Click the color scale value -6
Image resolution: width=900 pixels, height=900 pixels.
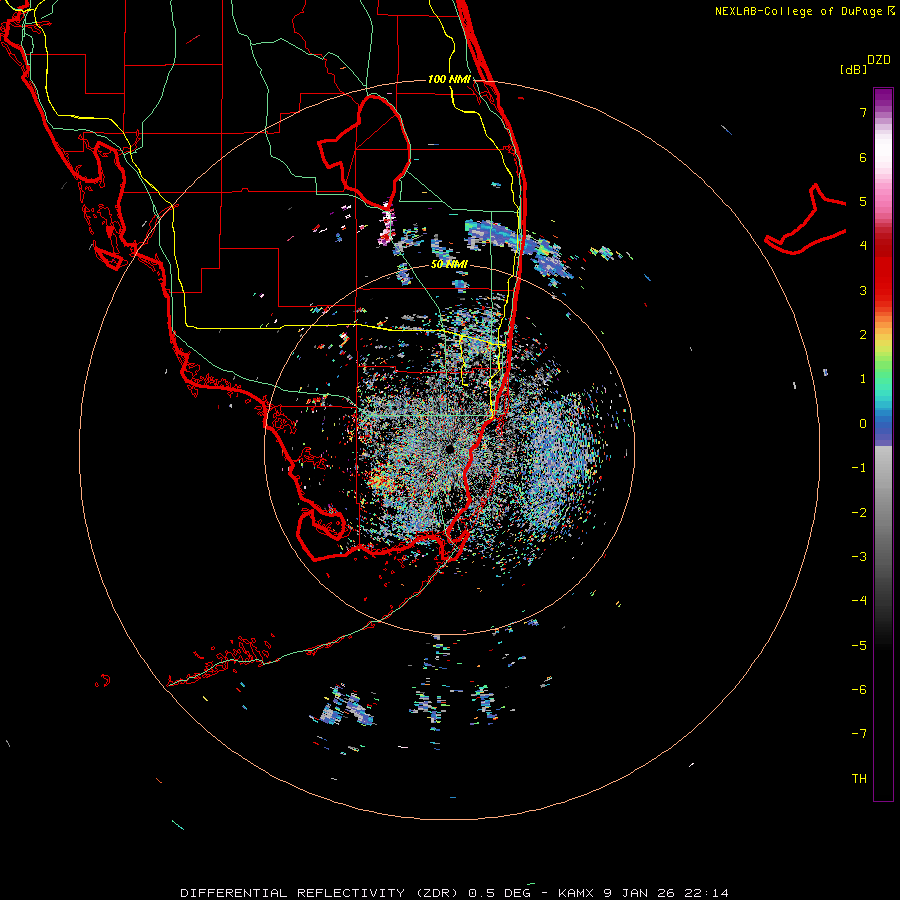[859, 689]
